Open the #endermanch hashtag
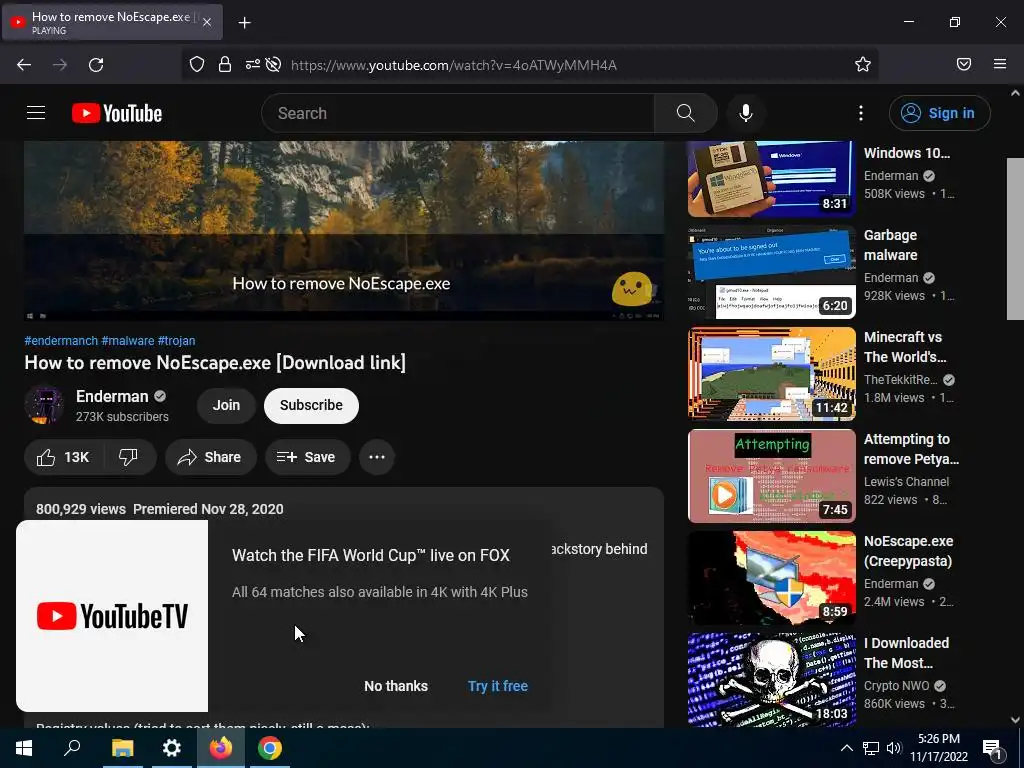The image size is (1024, 768). pos(61,340)
